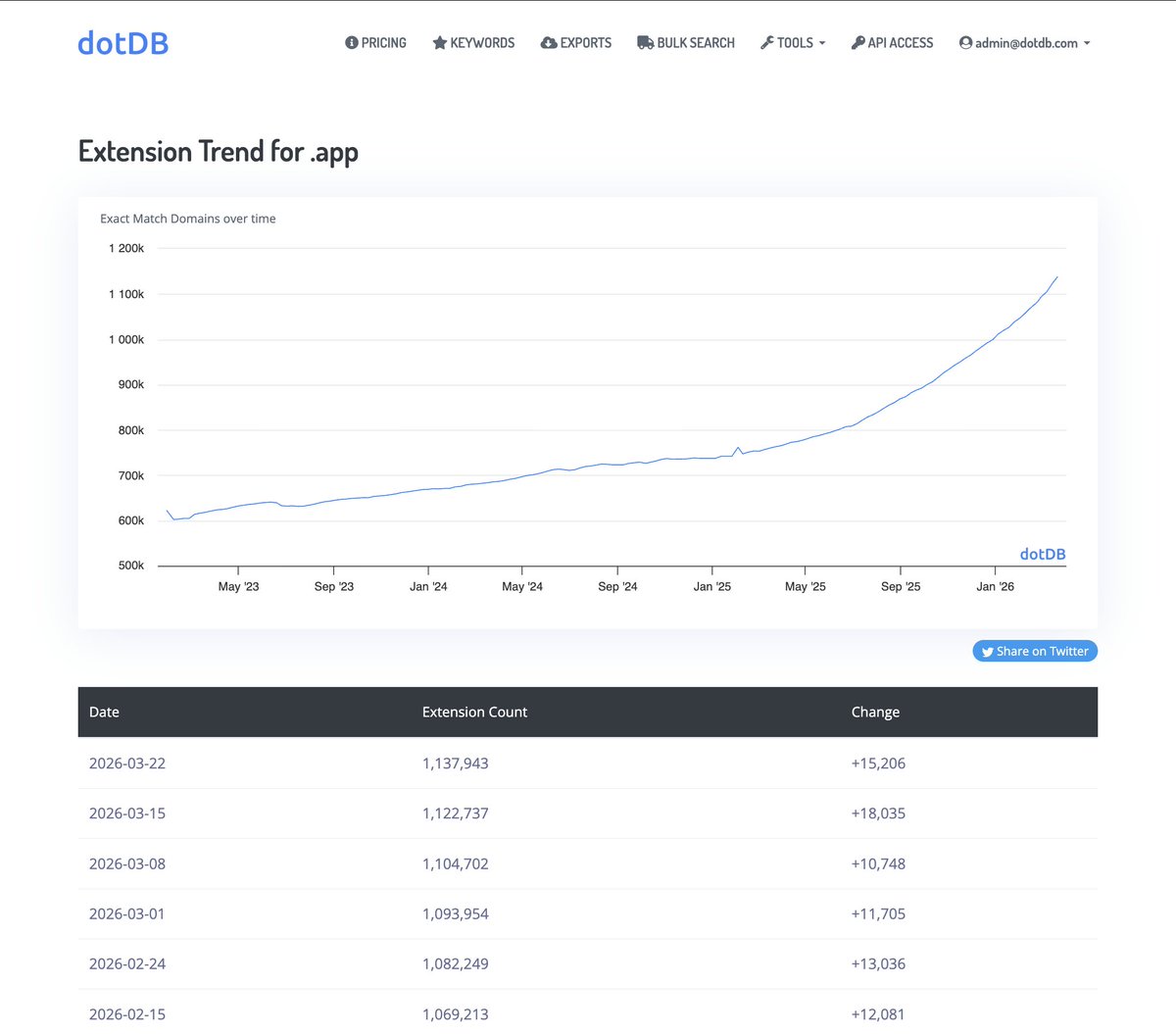Click the 900k y-axis label

point(131,385)
